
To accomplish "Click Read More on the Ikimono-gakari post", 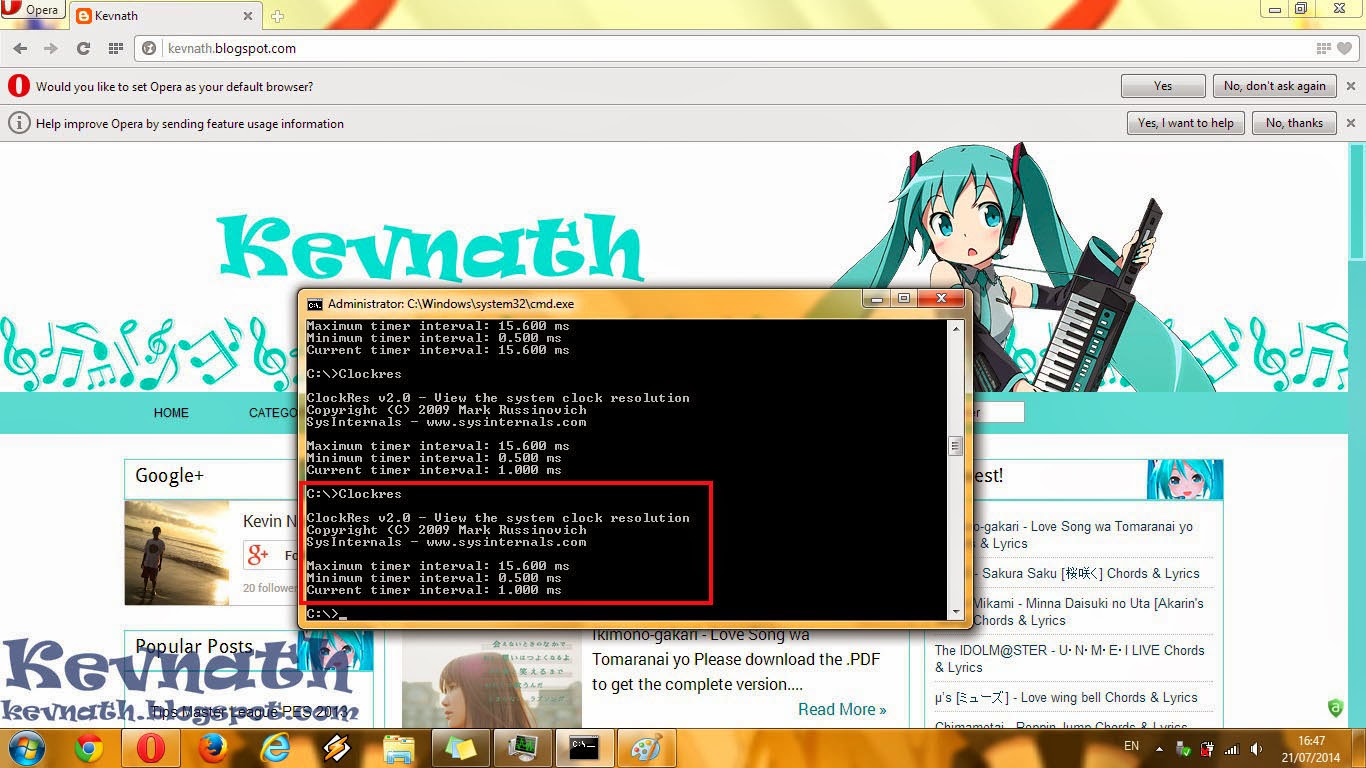I will (x=842, y=709).
